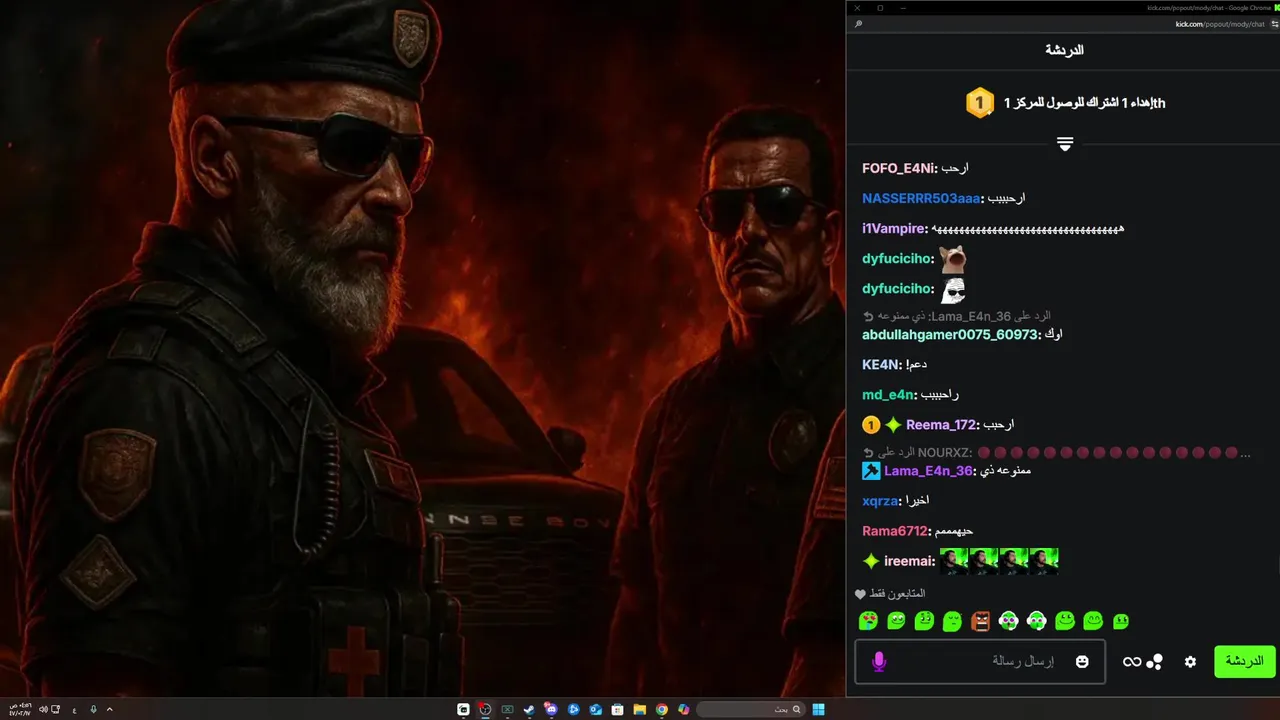
Task: Click the gold number 1 rank badge
Action: [x=980, y=103]
